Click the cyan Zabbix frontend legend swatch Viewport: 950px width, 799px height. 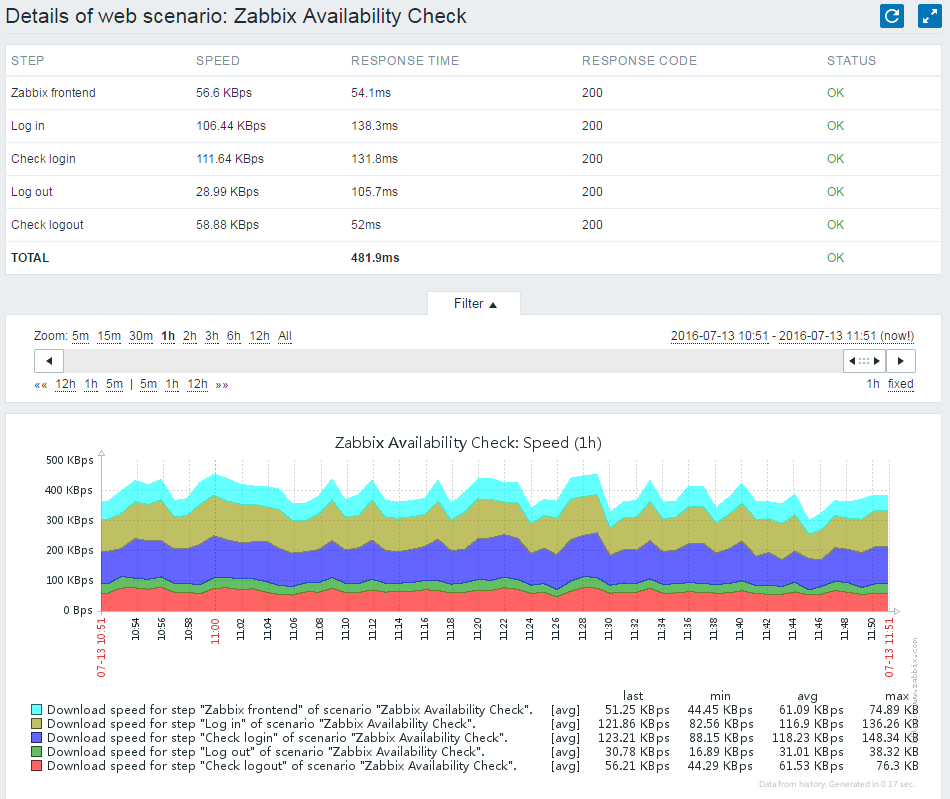click(36, 710)
